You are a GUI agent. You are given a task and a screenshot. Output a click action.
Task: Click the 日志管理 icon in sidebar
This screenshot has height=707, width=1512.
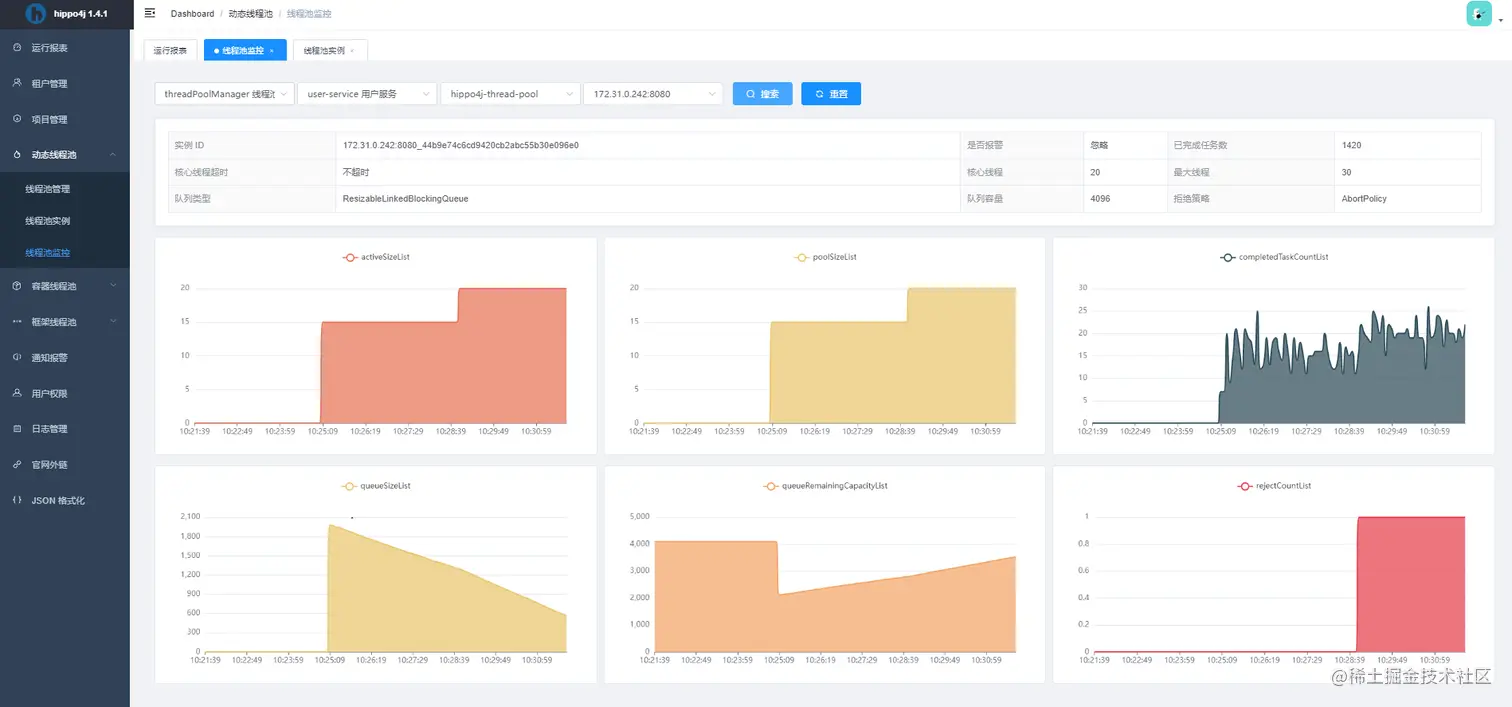coord(17,428)
